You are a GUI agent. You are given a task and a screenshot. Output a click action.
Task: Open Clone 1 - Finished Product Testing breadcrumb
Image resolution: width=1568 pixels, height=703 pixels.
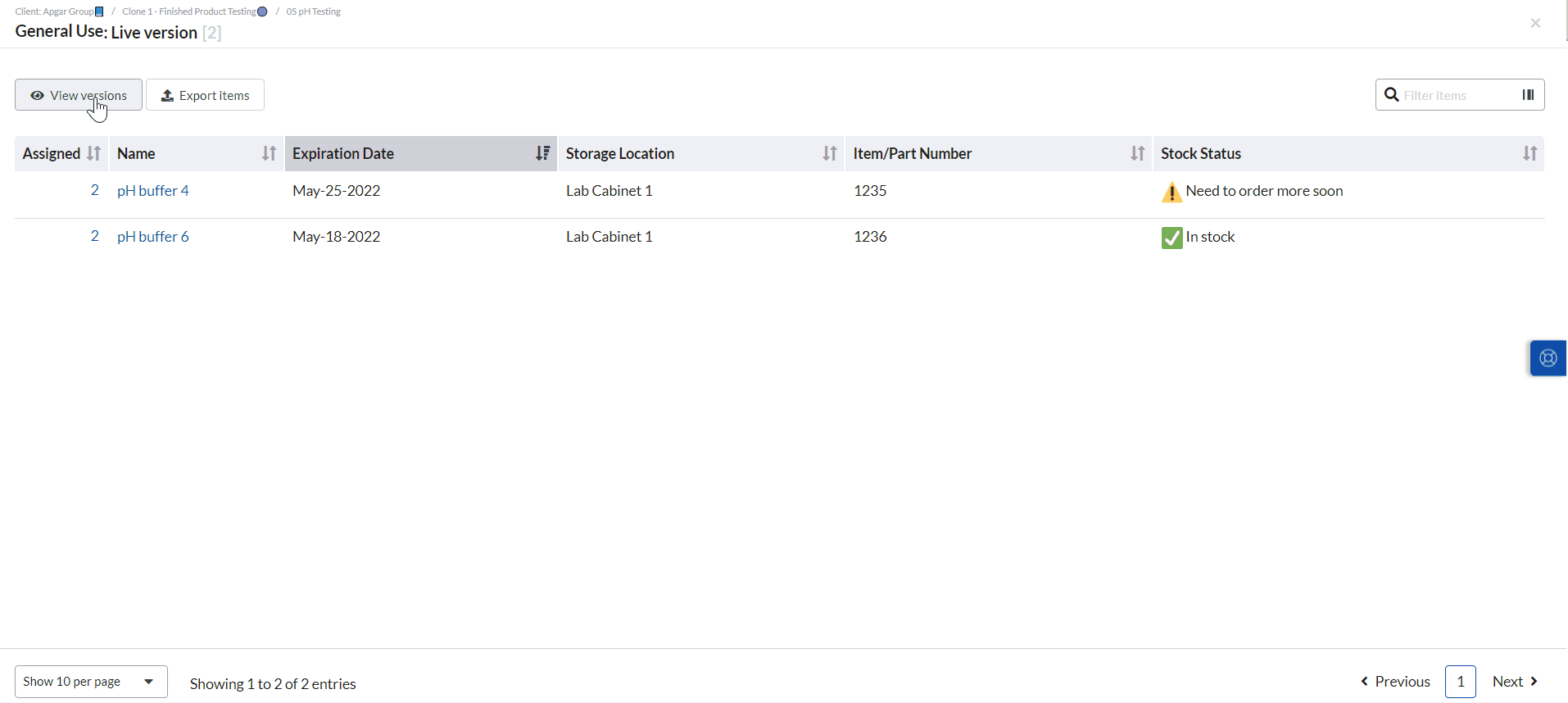click(189, 11)
